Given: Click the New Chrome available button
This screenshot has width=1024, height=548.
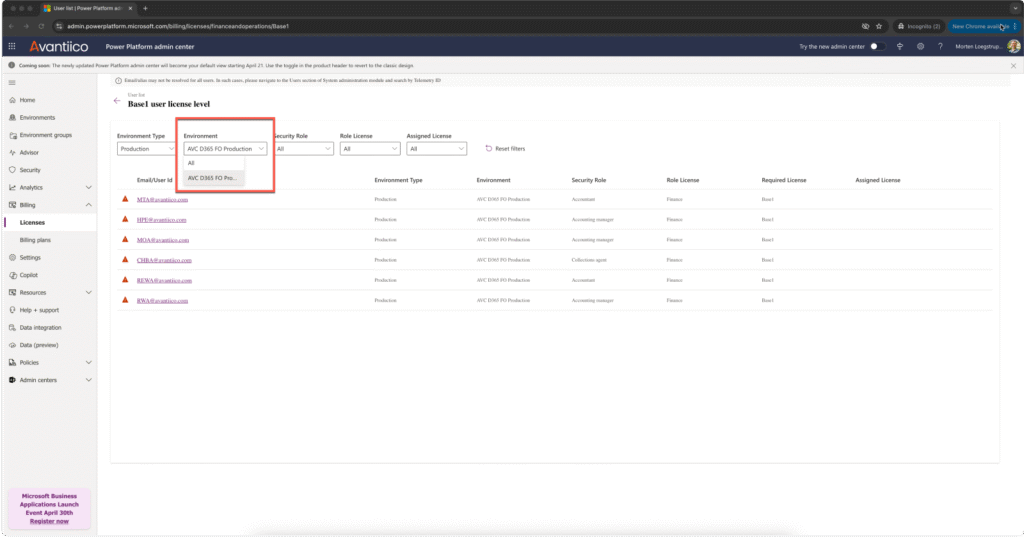Looking at the screenshot, I should point(983,26).
